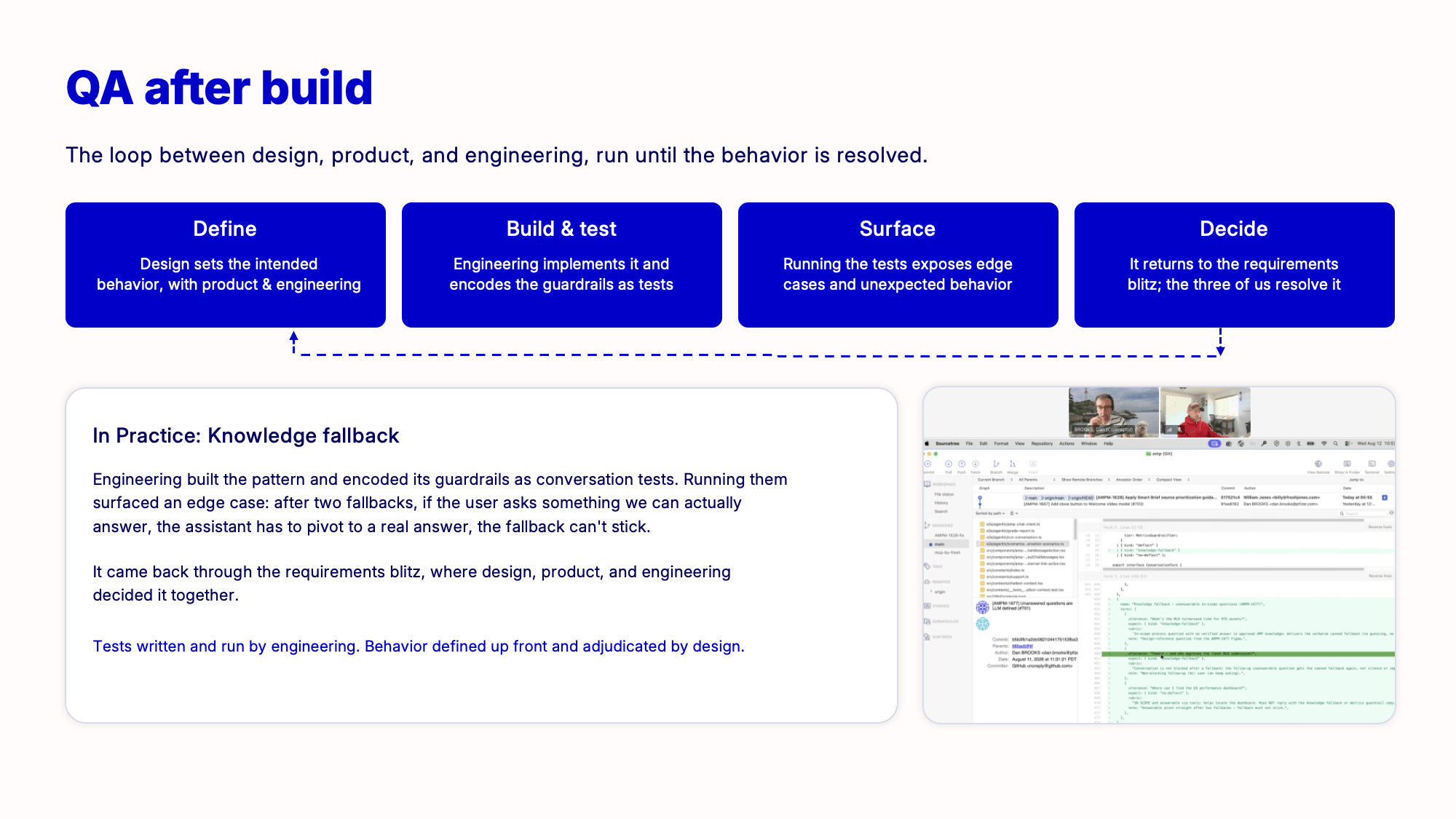Click the highlighted green utterance line in diff
Screen dimensions: 1456x819
coord(1248,654)
